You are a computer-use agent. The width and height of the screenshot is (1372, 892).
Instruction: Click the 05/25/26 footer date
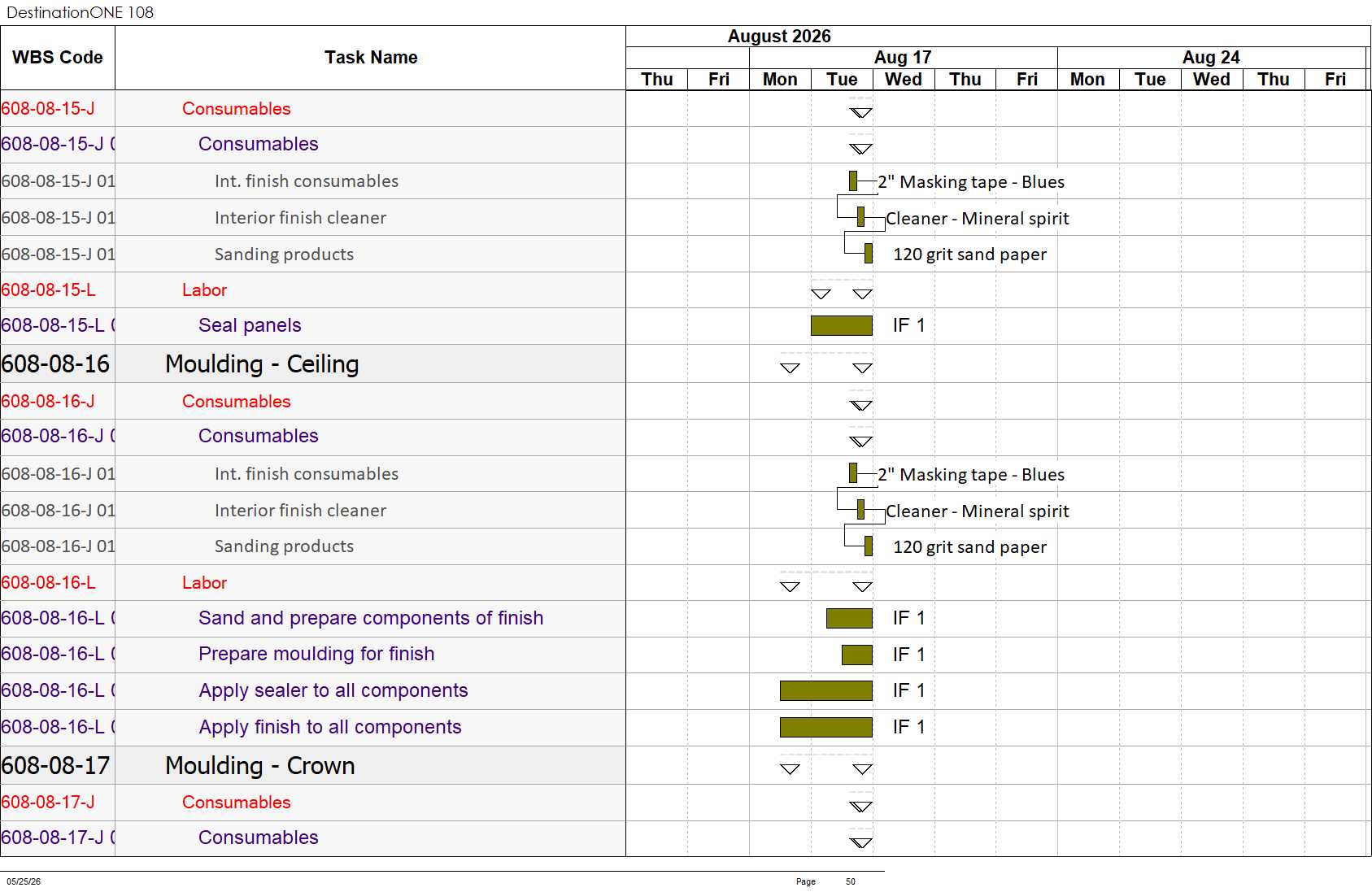[24, 881]
